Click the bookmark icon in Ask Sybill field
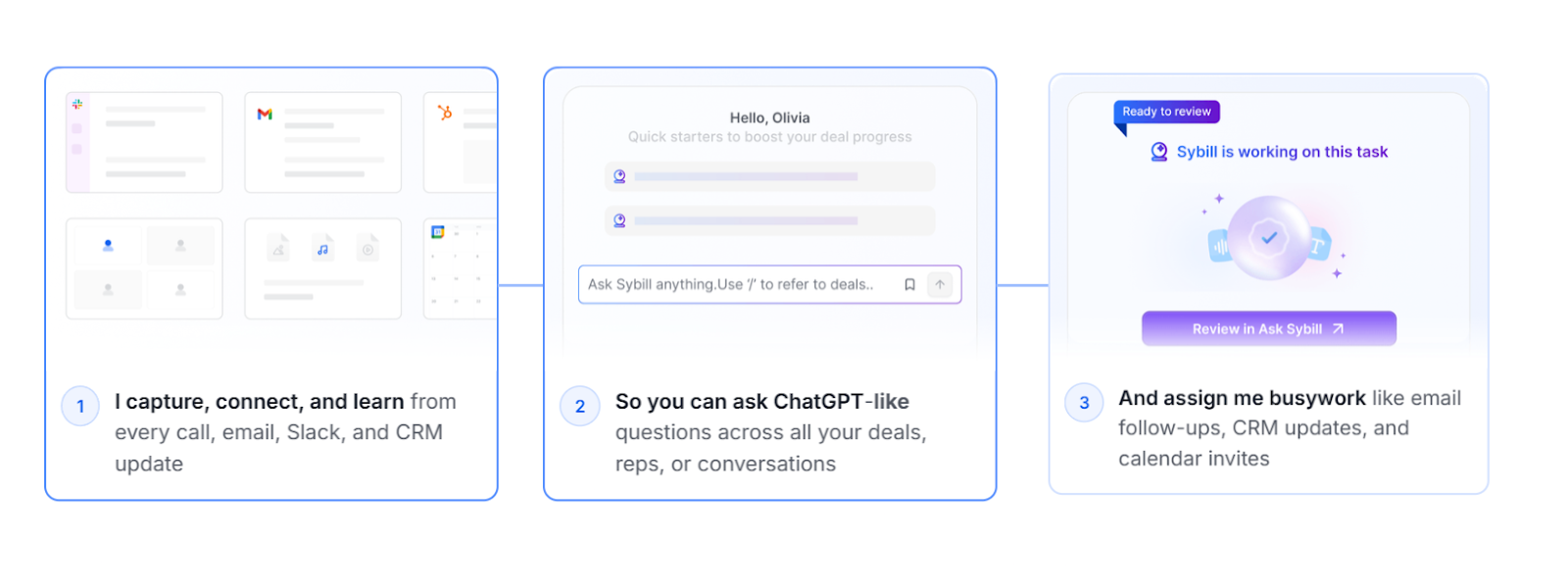1568x588 pixels. pos(909,284)
